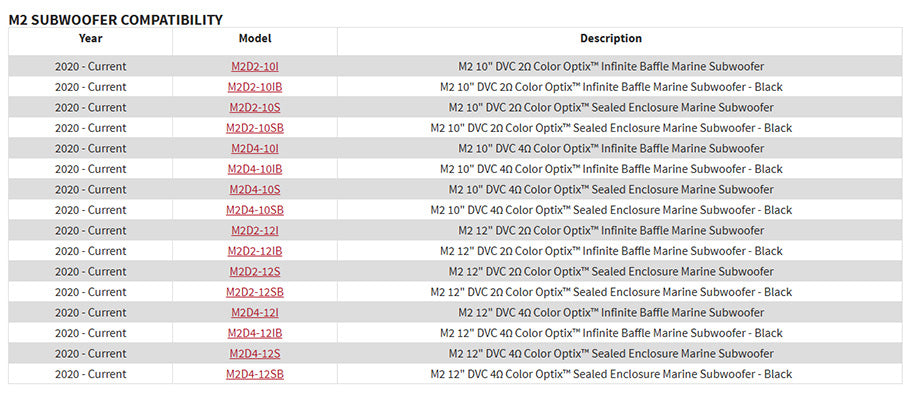Open the M2D4-10SB model link

click(254, 210)
